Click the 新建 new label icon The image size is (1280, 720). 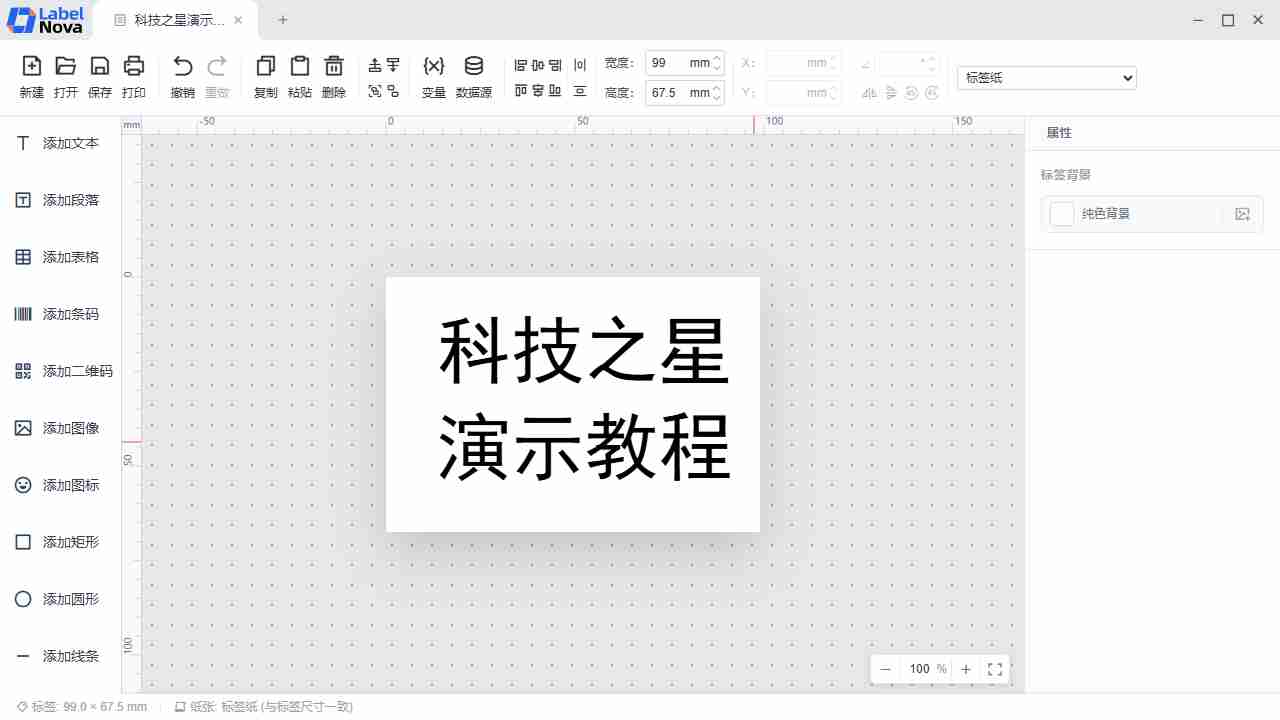(32, 67)
